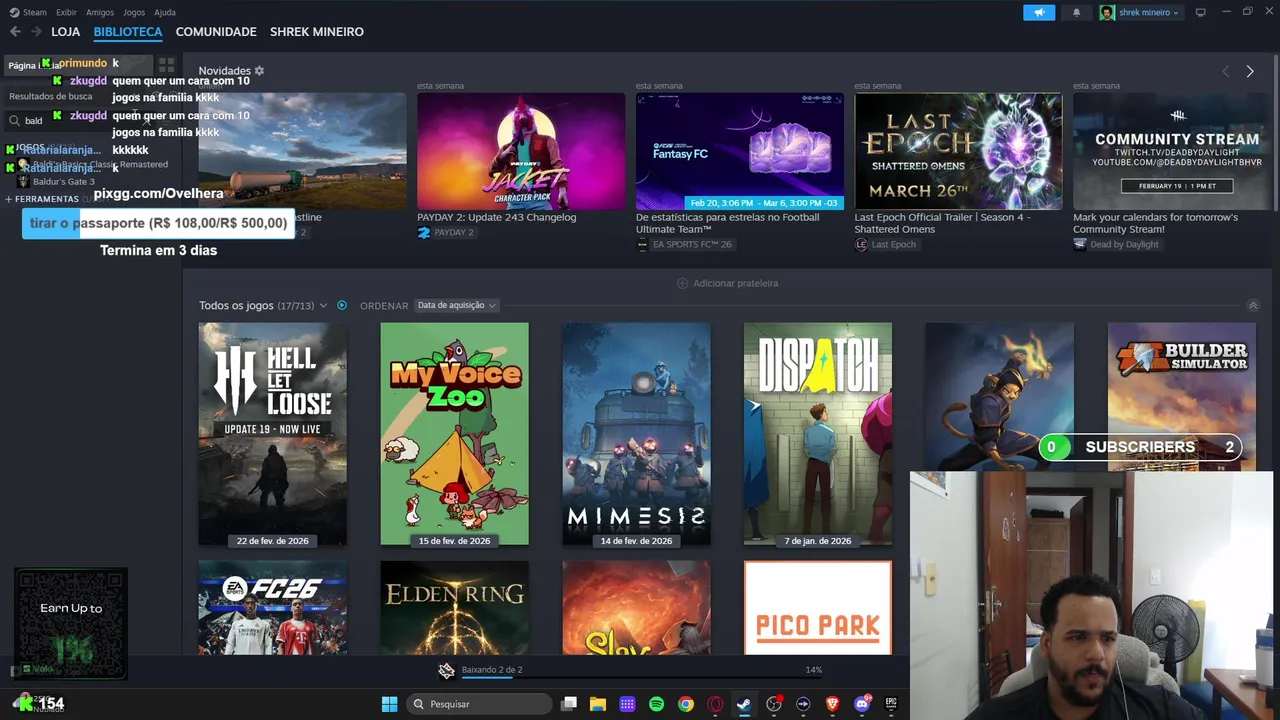Open the downloads manager icon
This screenshot has height=720, width=1280.
point(447,670)
